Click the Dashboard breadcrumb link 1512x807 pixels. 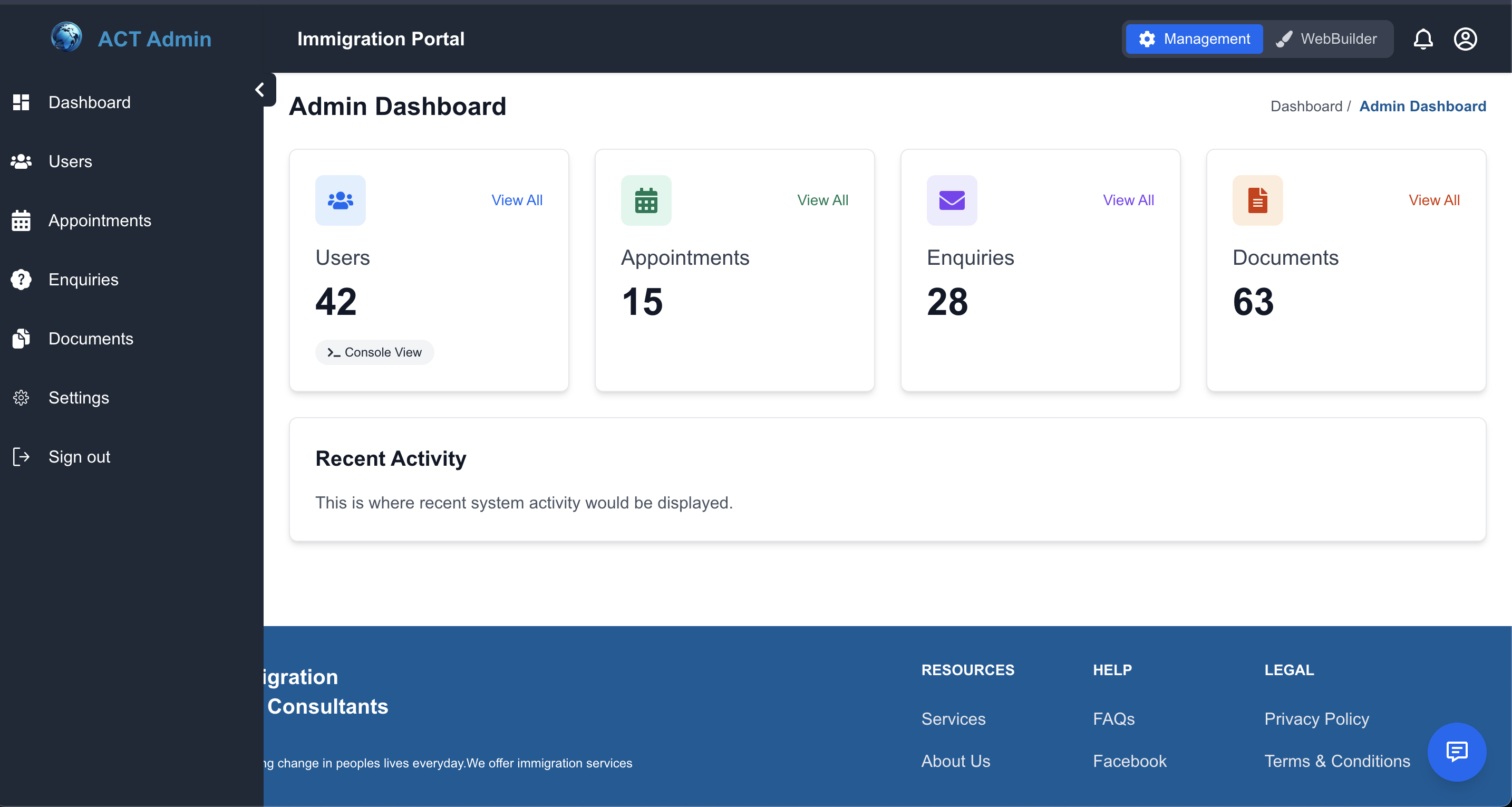[x=1305, y=105]
